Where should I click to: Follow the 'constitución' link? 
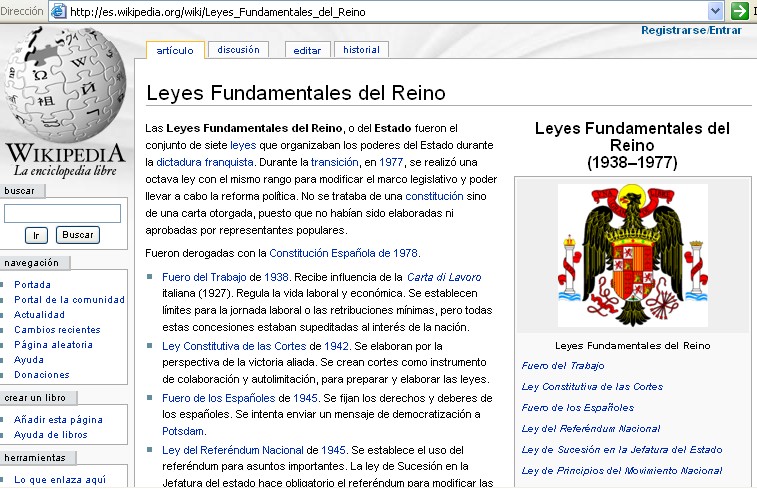[434, 196]
